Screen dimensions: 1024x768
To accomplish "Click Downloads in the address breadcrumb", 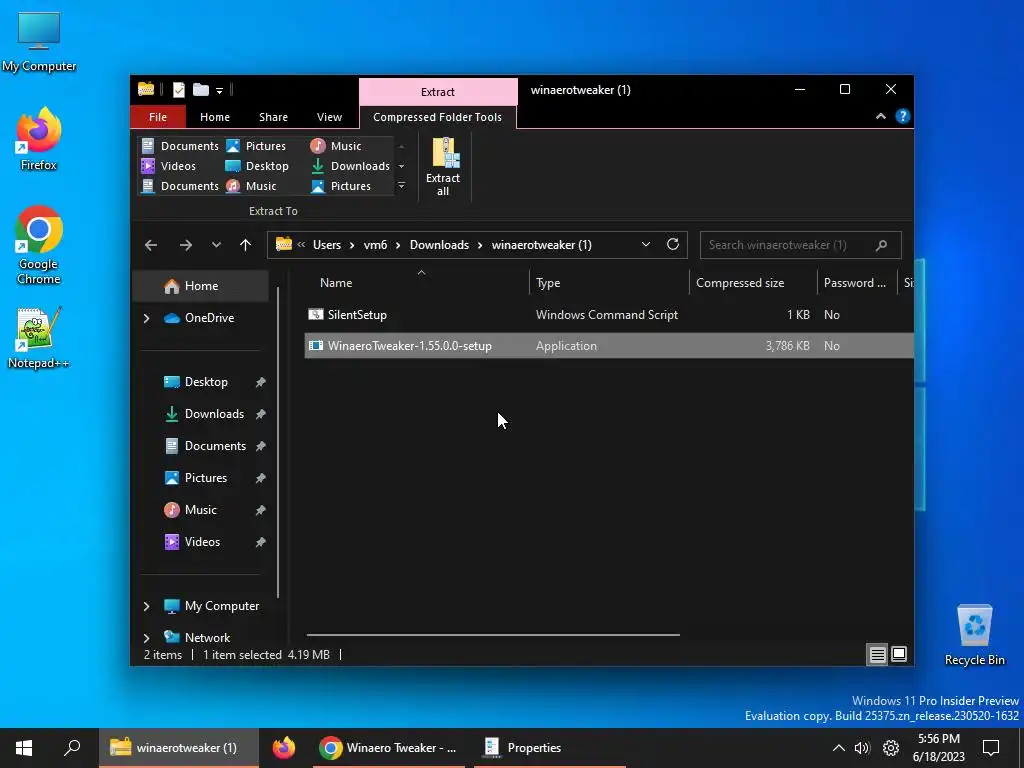I will click(439, 245).
